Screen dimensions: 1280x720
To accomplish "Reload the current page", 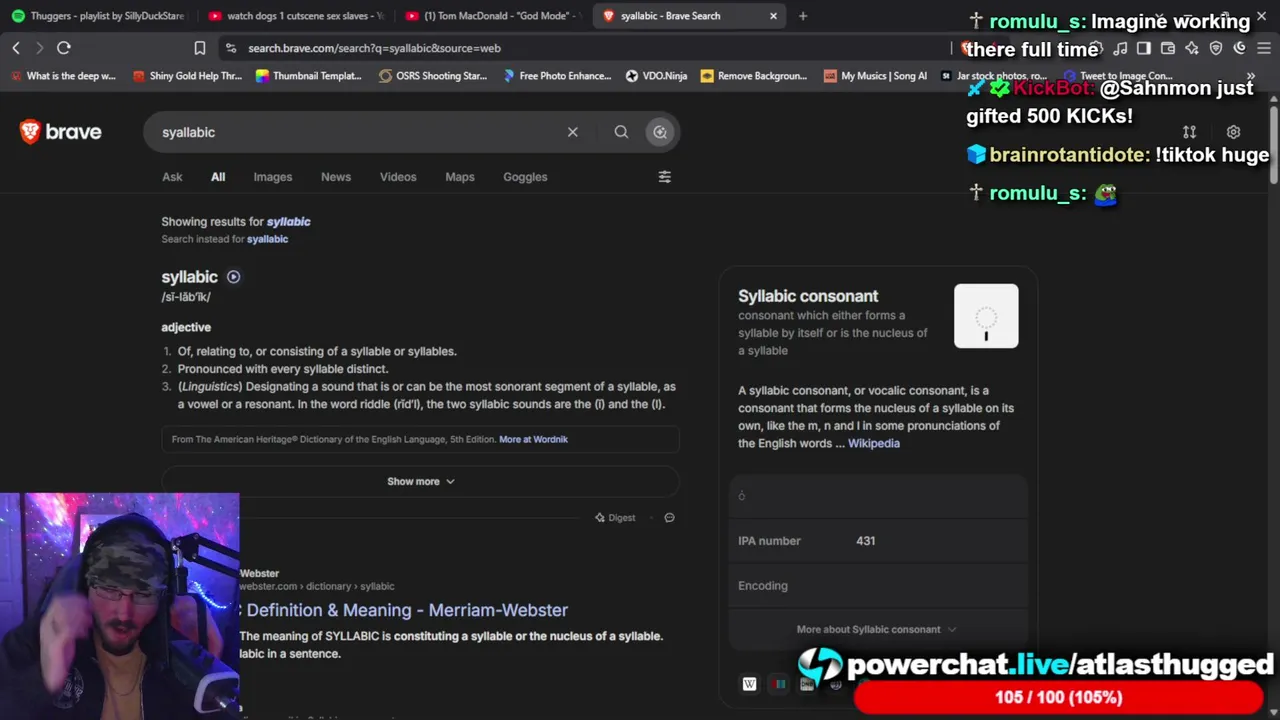I will 64,48.
